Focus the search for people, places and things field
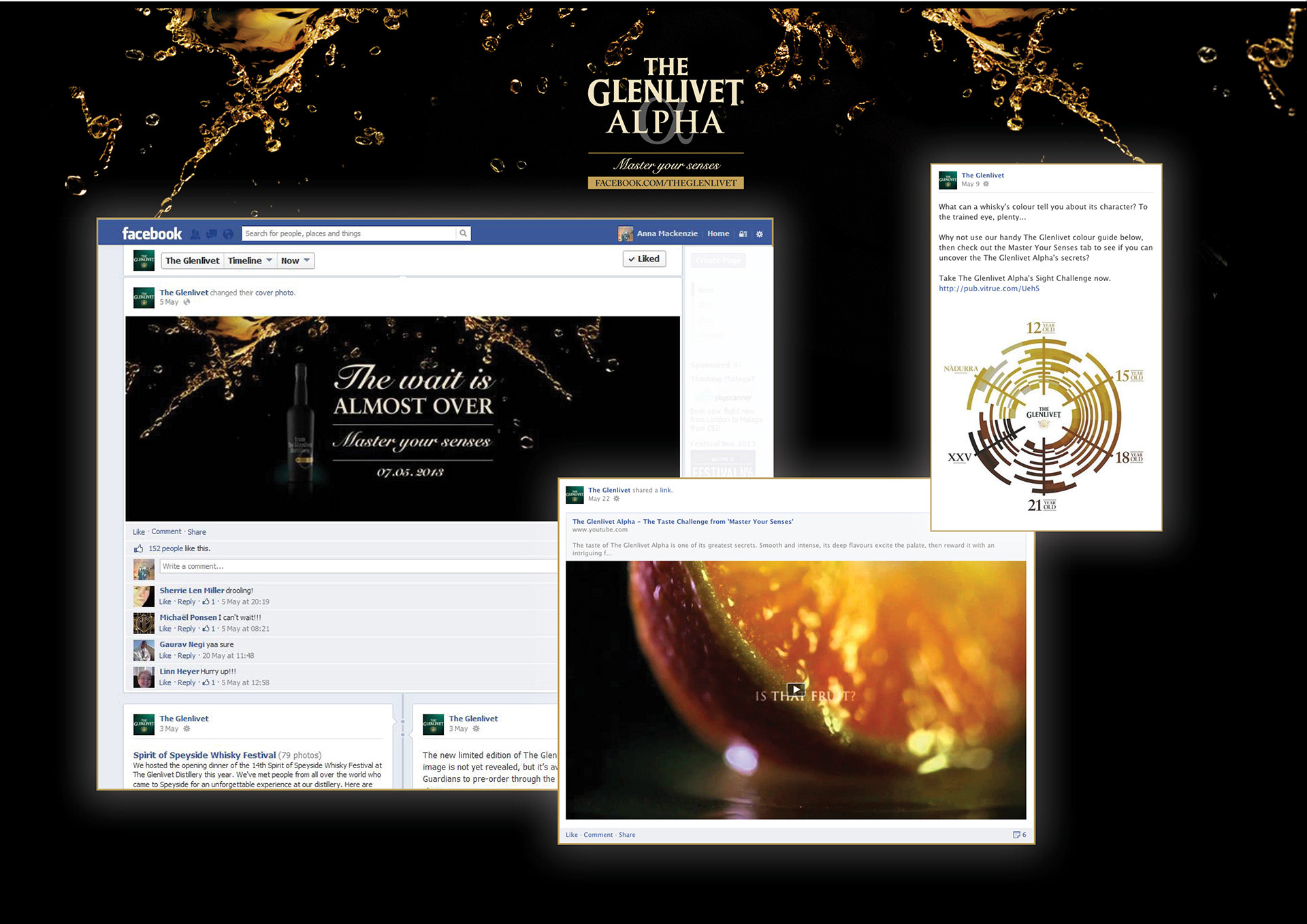This screenshot has width=1307, height=924. point(349,233)
